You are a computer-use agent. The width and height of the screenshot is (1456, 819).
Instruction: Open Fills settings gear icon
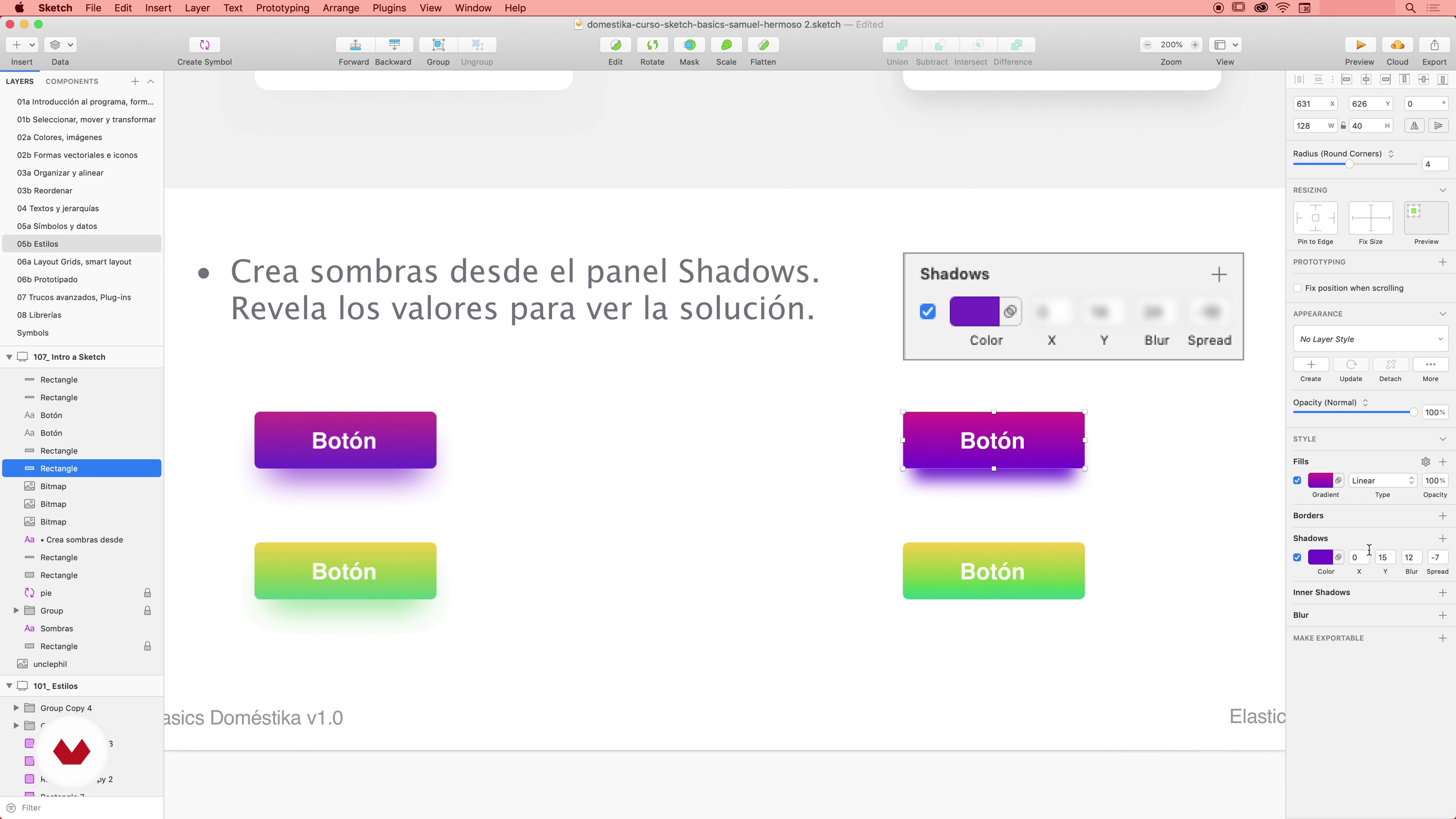click(1426, 462)
